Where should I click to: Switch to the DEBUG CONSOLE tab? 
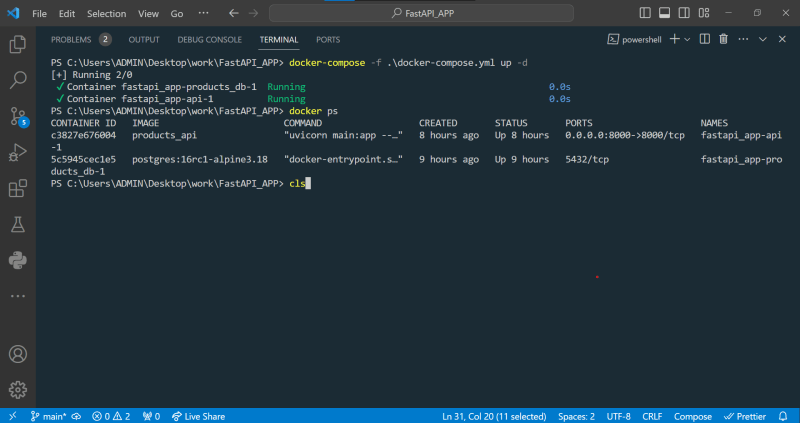tap(210, 39)
